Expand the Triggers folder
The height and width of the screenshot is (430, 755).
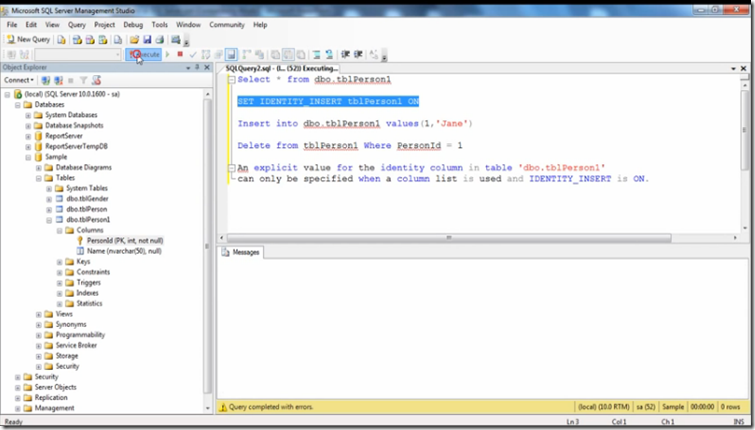(59, 283)
